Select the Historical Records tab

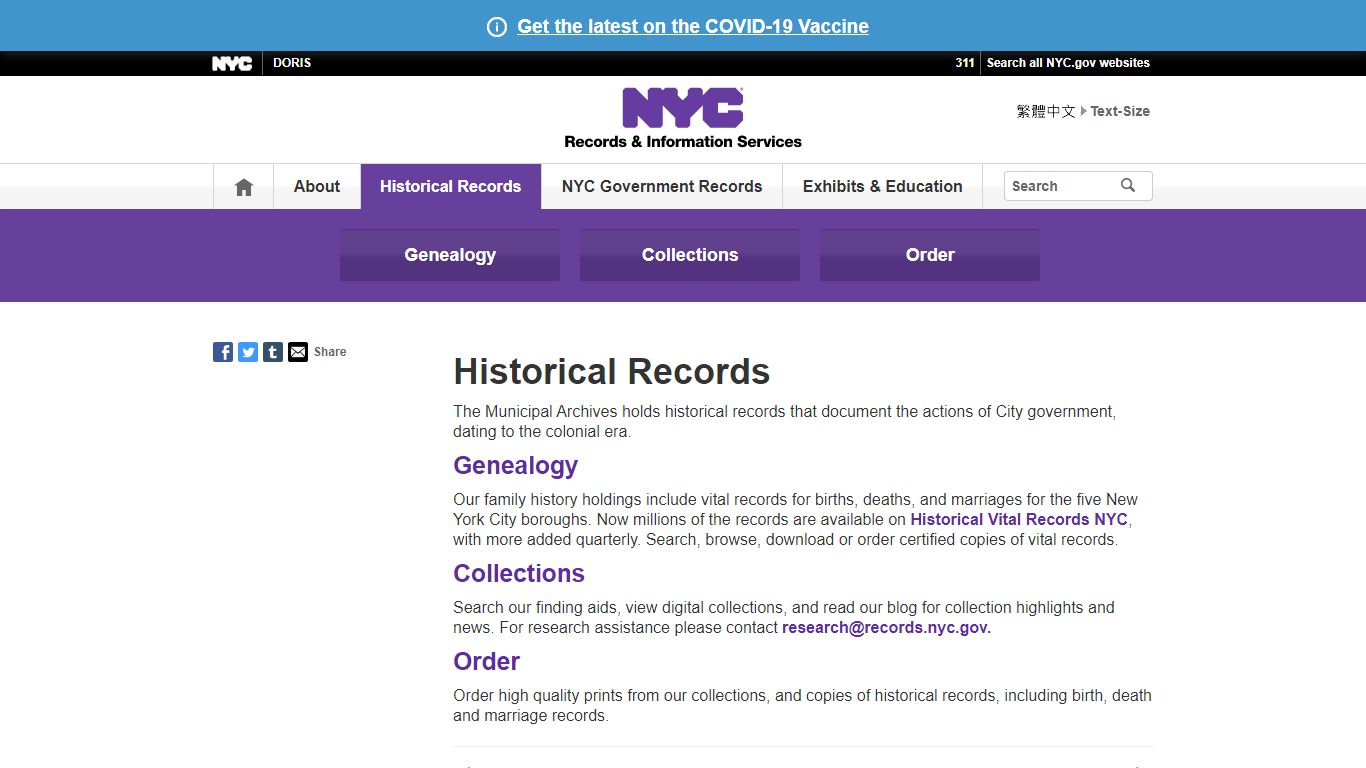(x=450, y=186)
